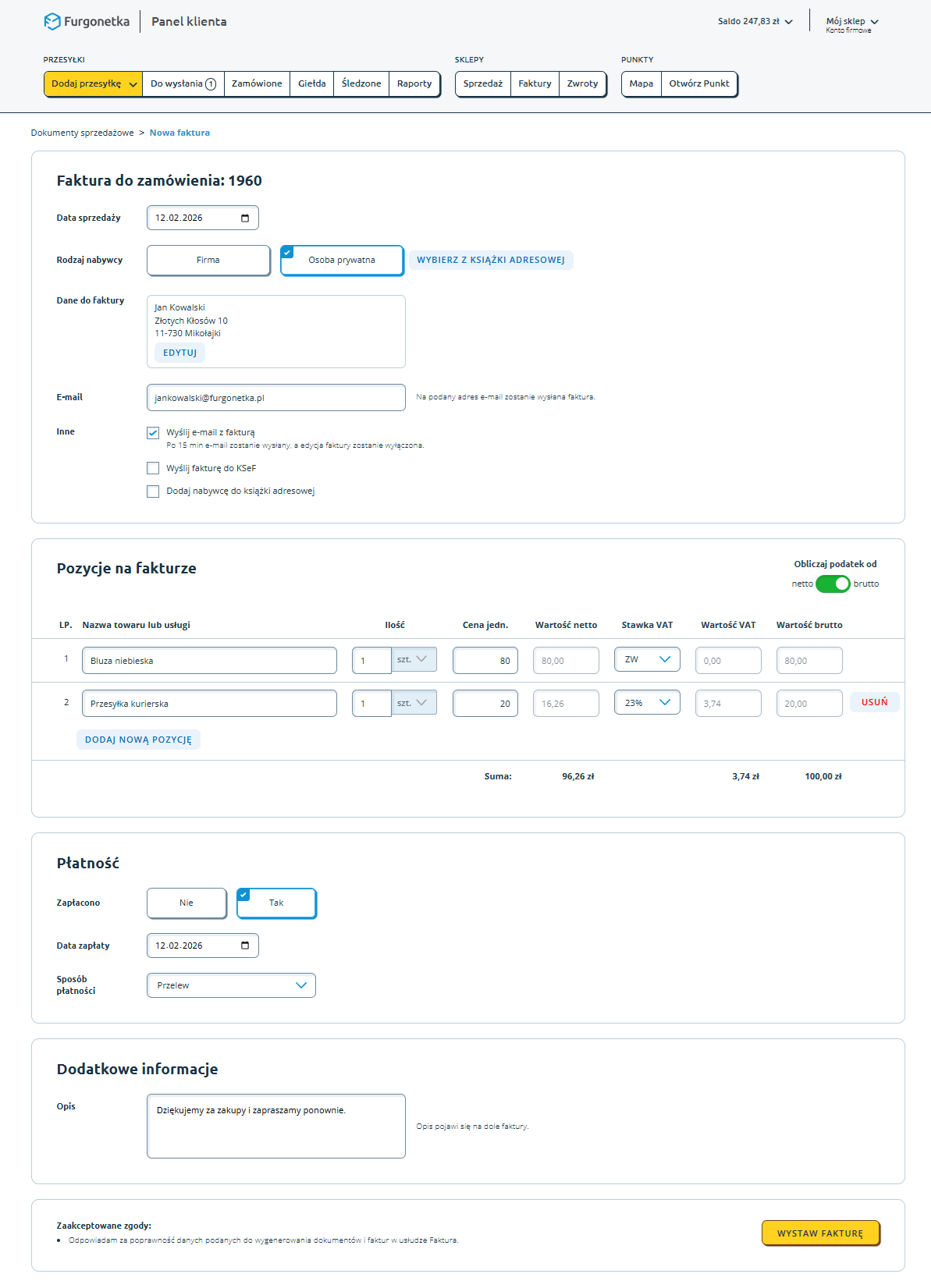This screenshot has height=1288, width=931.
Task: Select Firma as buyer type
Action: [x=208, y=261]
